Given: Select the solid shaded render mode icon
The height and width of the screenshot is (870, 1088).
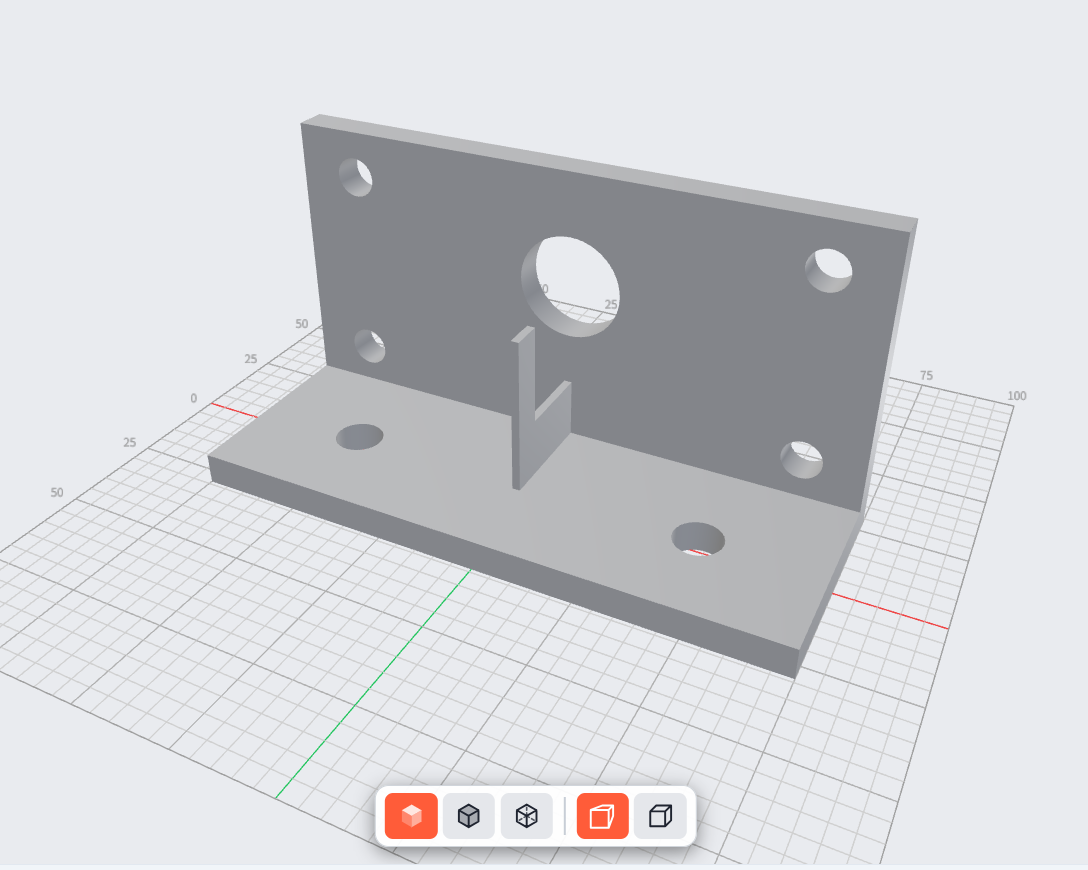Looking at the screenshot, I should pos(411,816).
